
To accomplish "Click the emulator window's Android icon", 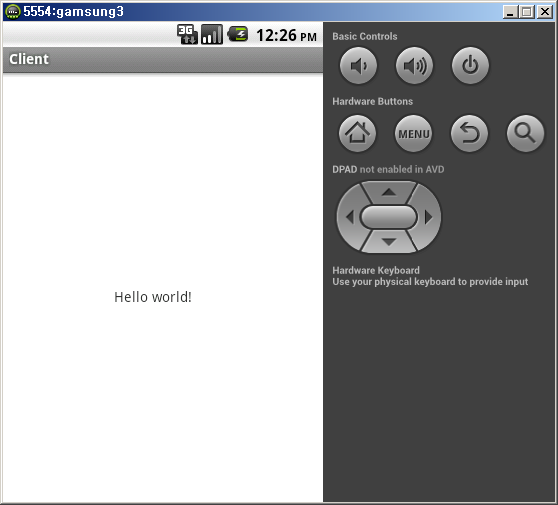I will 13,11.
